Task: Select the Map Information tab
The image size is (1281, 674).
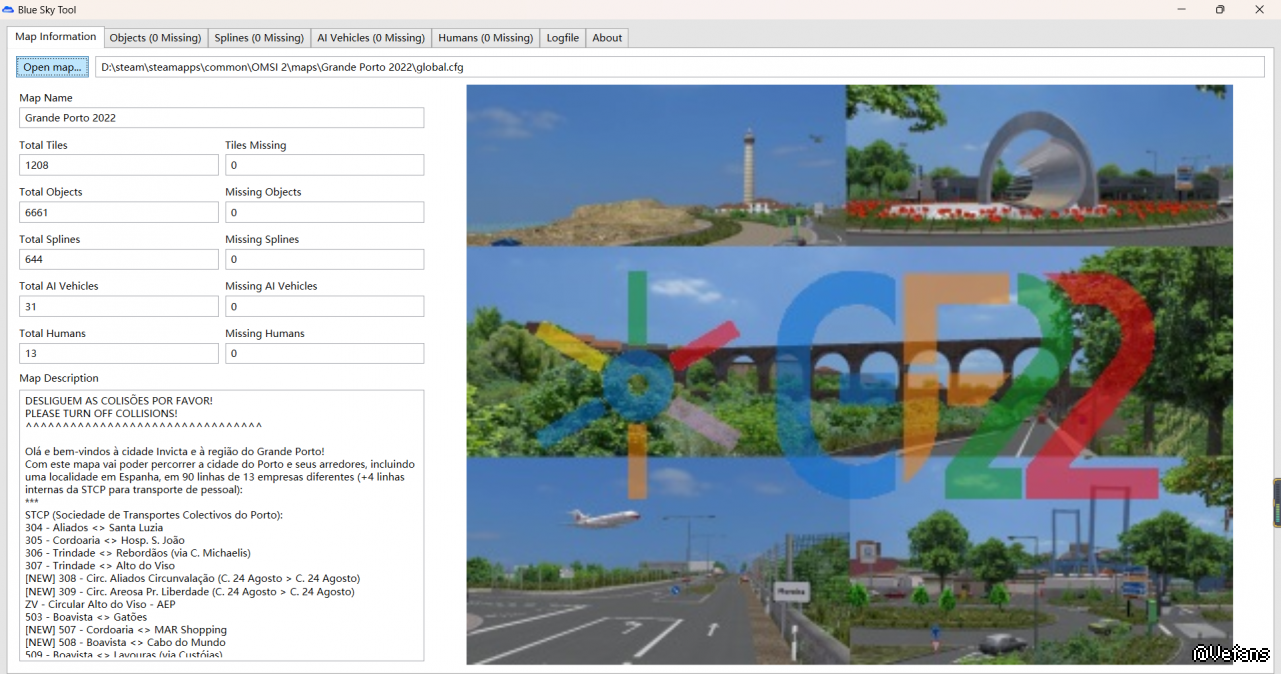Action: pyautogui.click(x=56, y=37)
